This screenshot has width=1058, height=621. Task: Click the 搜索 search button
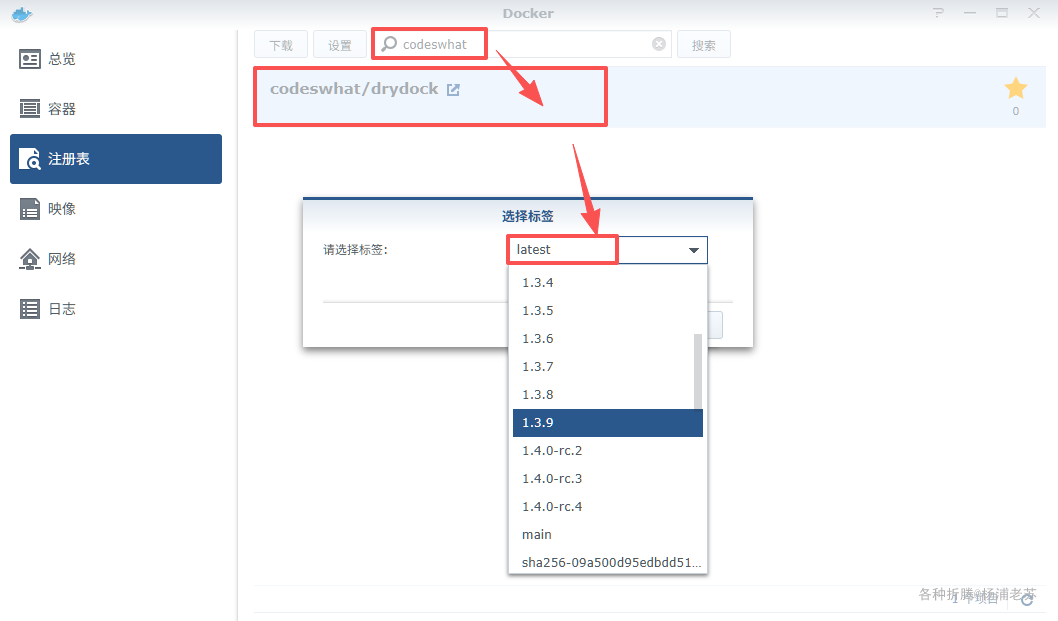pos(703,45)
